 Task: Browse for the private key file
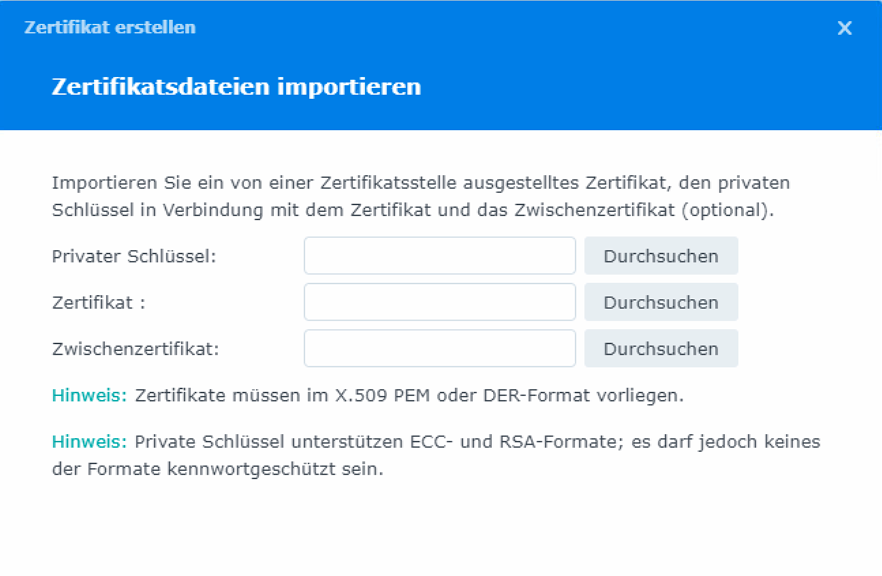[660, 256]
